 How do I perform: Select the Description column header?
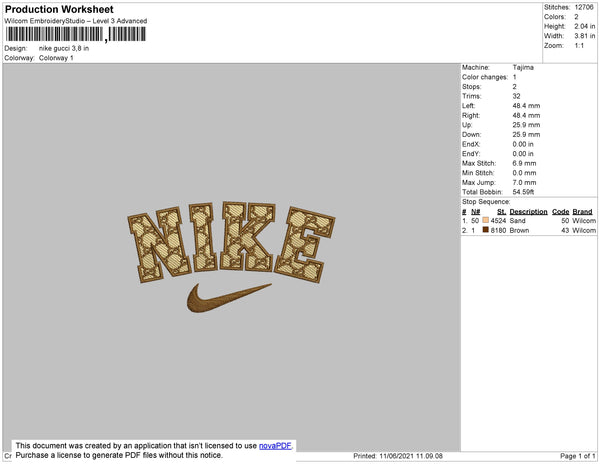click(528, 212)
